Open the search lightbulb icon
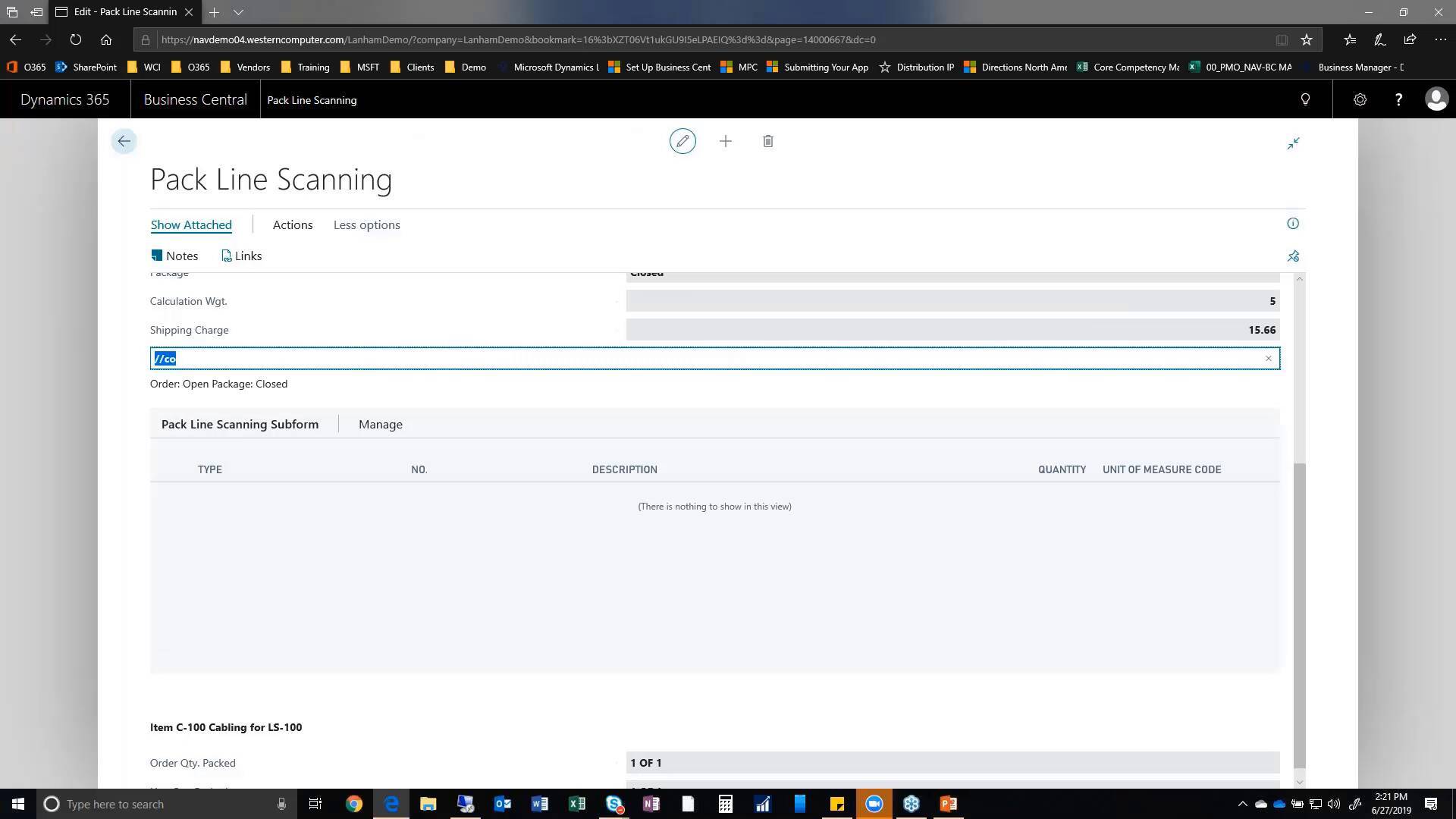This screenshot has width=1456, height=819. tap(1305, 99)
